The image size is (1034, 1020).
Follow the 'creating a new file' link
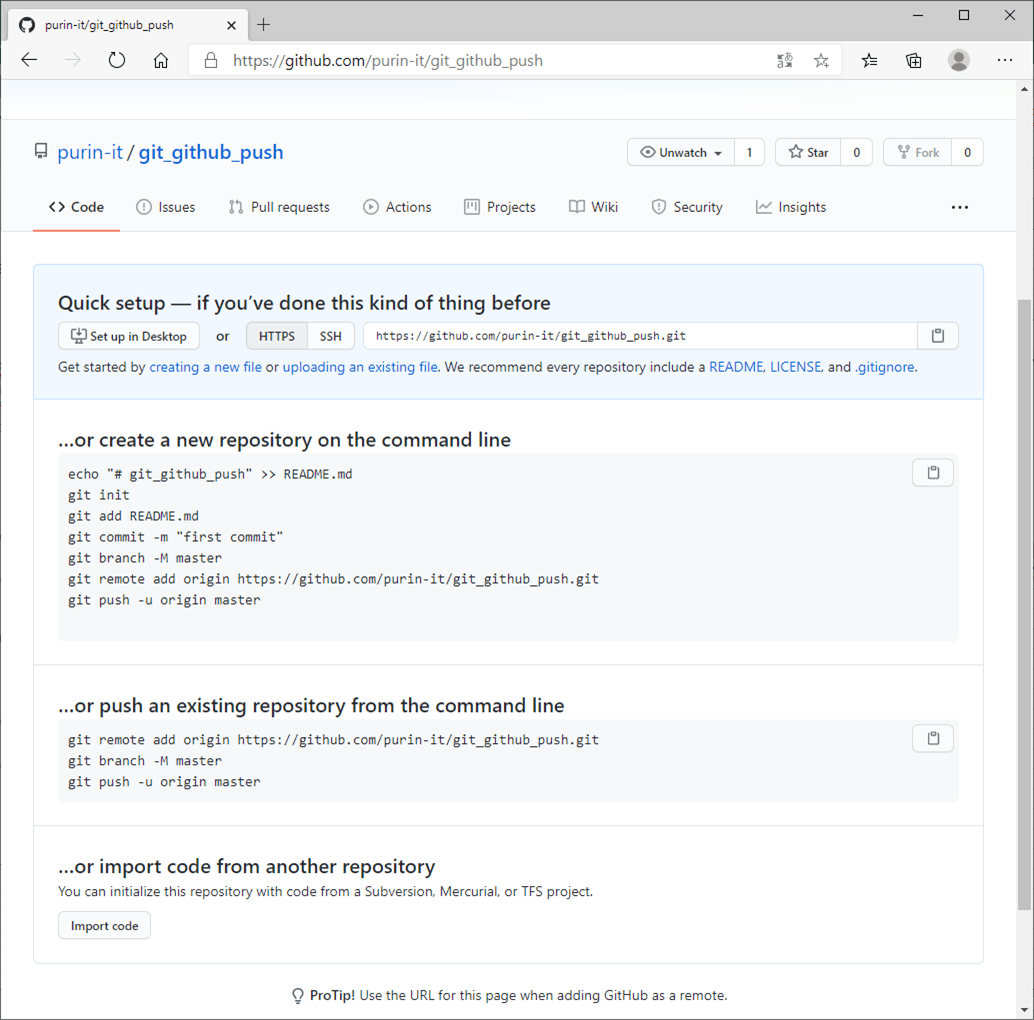[205, 367]
